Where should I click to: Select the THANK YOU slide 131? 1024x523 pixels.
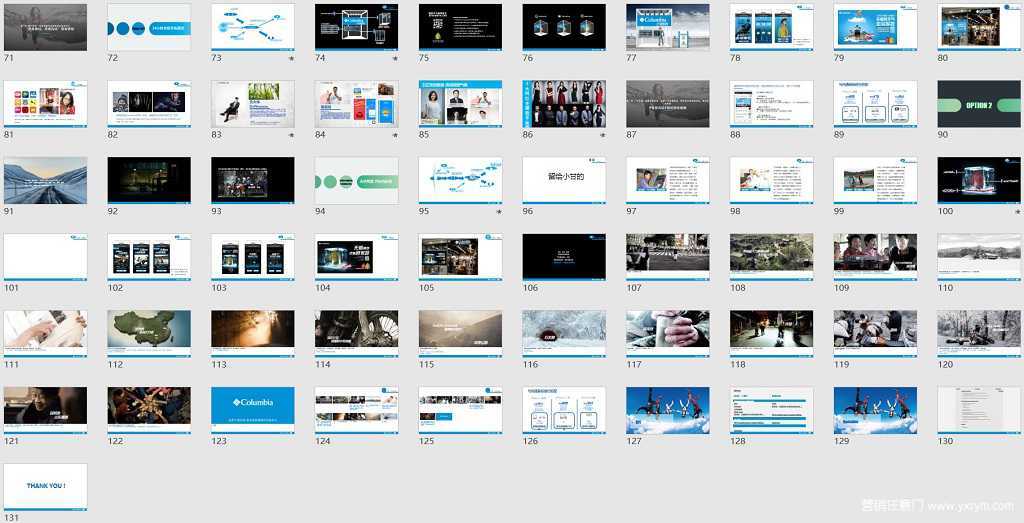click(x=45, y=487)
